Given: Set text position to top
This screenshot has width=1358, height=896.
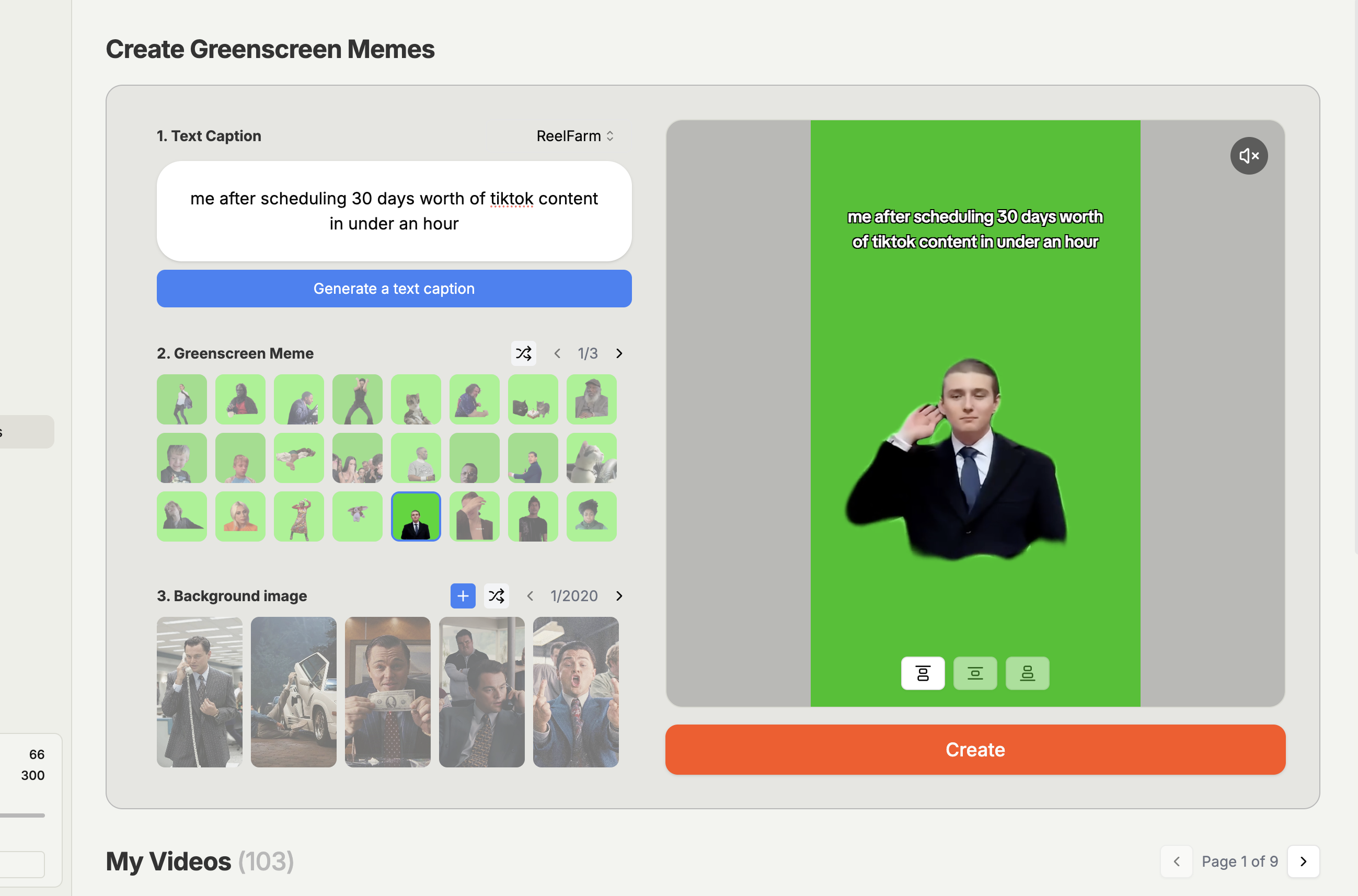Looking at the screenshot, I should point(923,673).
